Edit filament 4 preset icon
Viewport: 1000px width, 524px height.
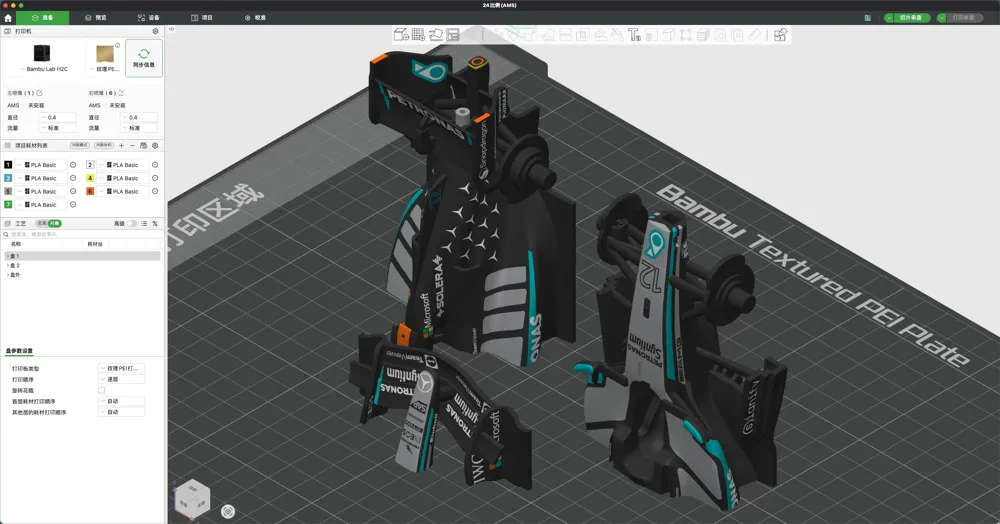[155, 178]
